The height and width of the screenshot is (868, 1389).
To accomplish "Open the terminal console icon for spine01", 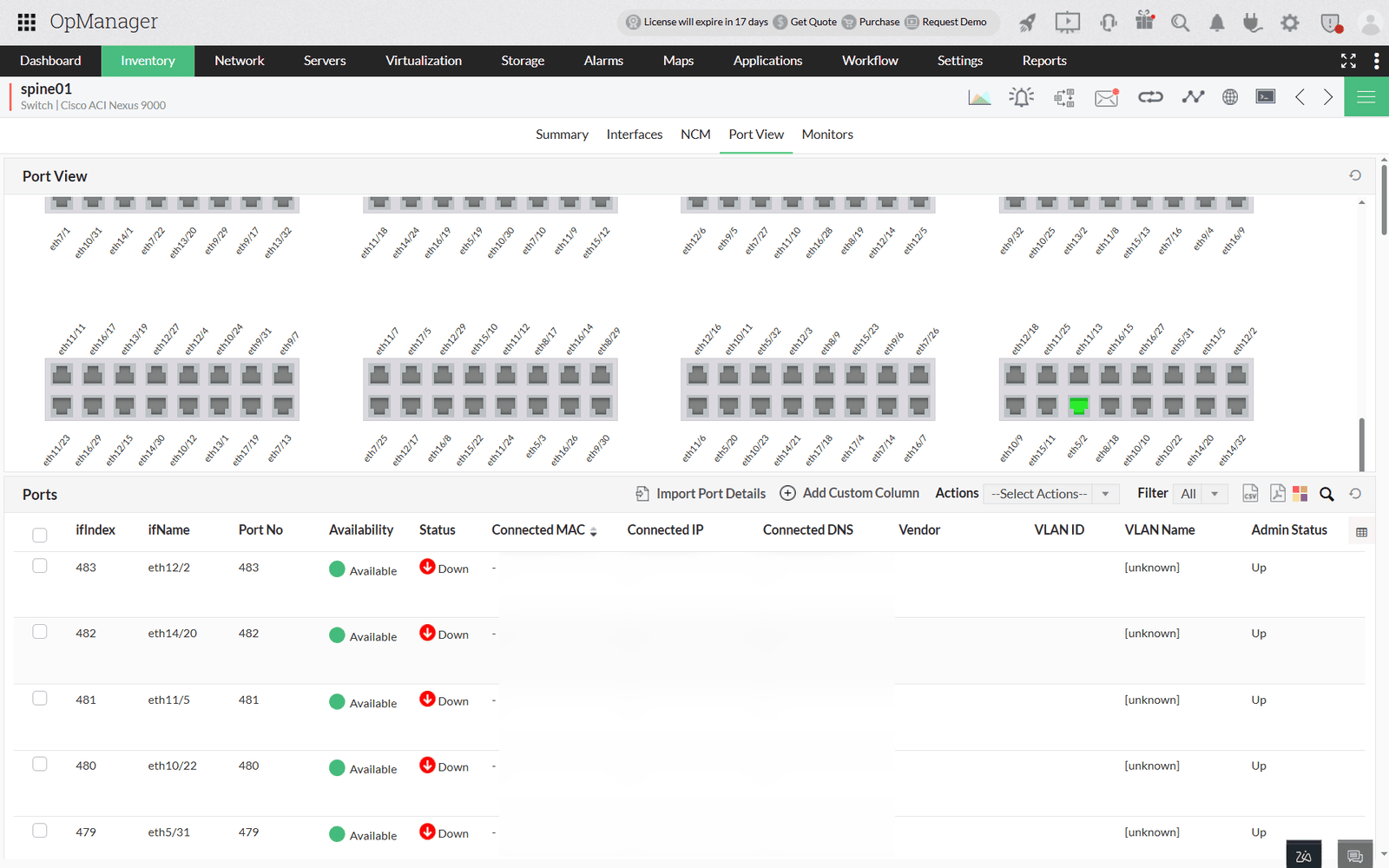I will [1265, 96].
